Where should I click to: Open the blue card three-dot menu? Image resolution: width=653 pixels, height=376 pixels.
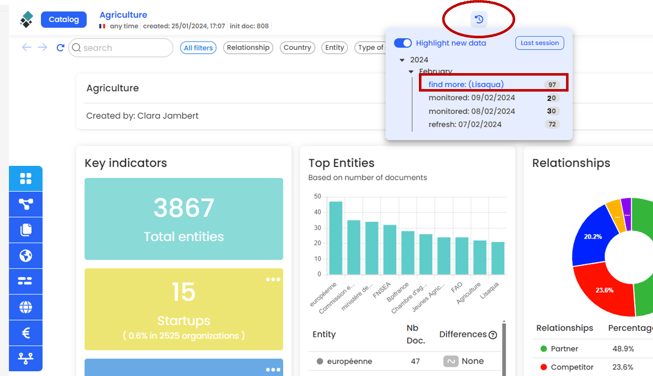pos(273,369)
